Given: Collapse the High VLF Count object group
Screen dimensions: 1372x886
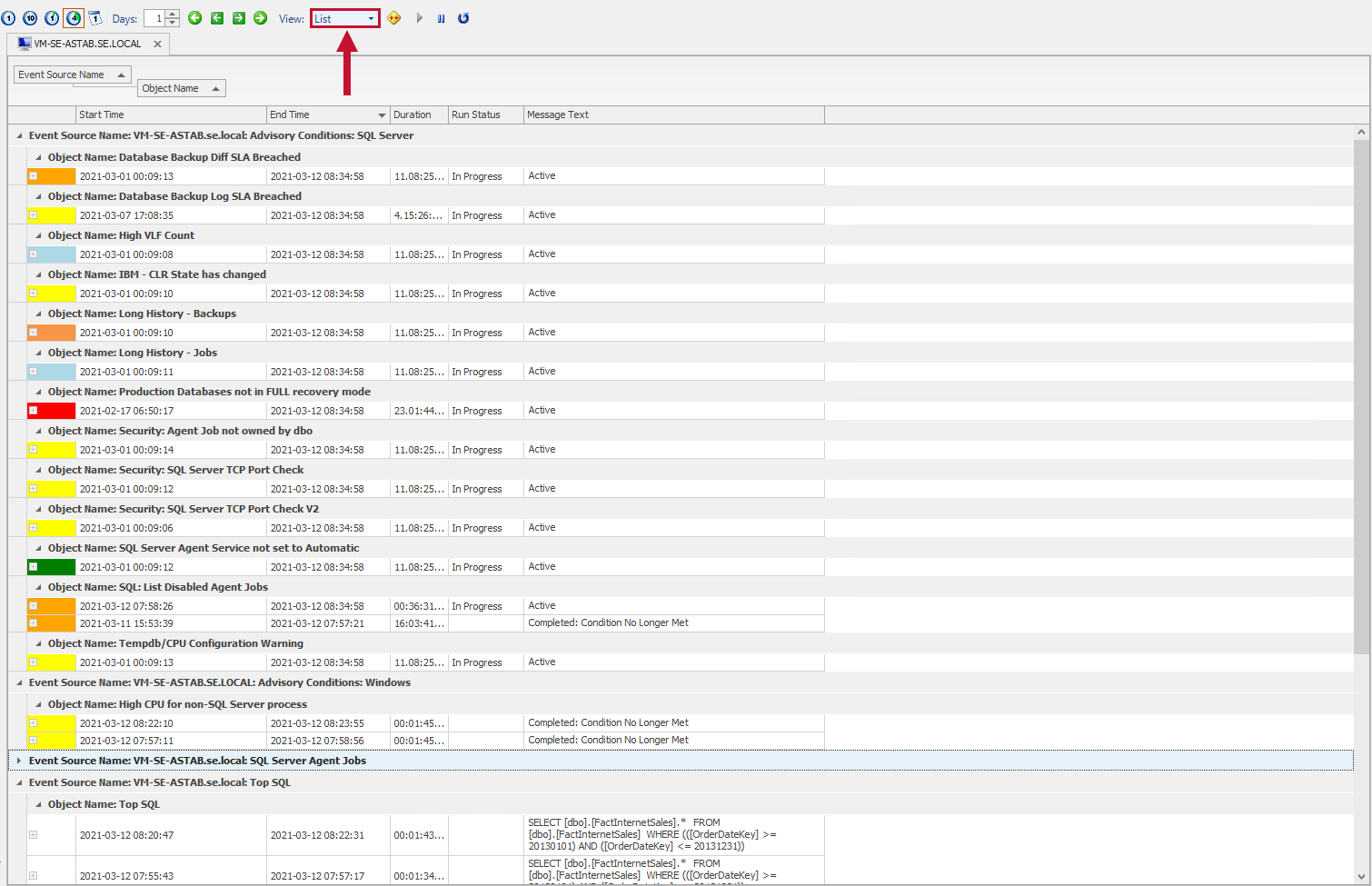Looking at the screenshot, I should tap(37, 234).
